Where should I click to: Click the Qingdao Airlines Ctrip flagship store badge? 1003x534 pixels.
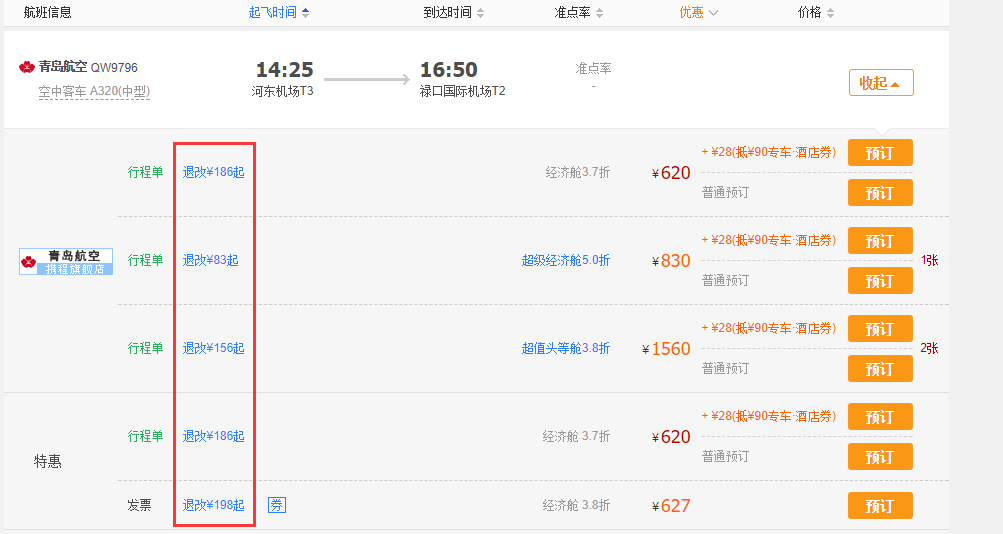coord(66,262)
